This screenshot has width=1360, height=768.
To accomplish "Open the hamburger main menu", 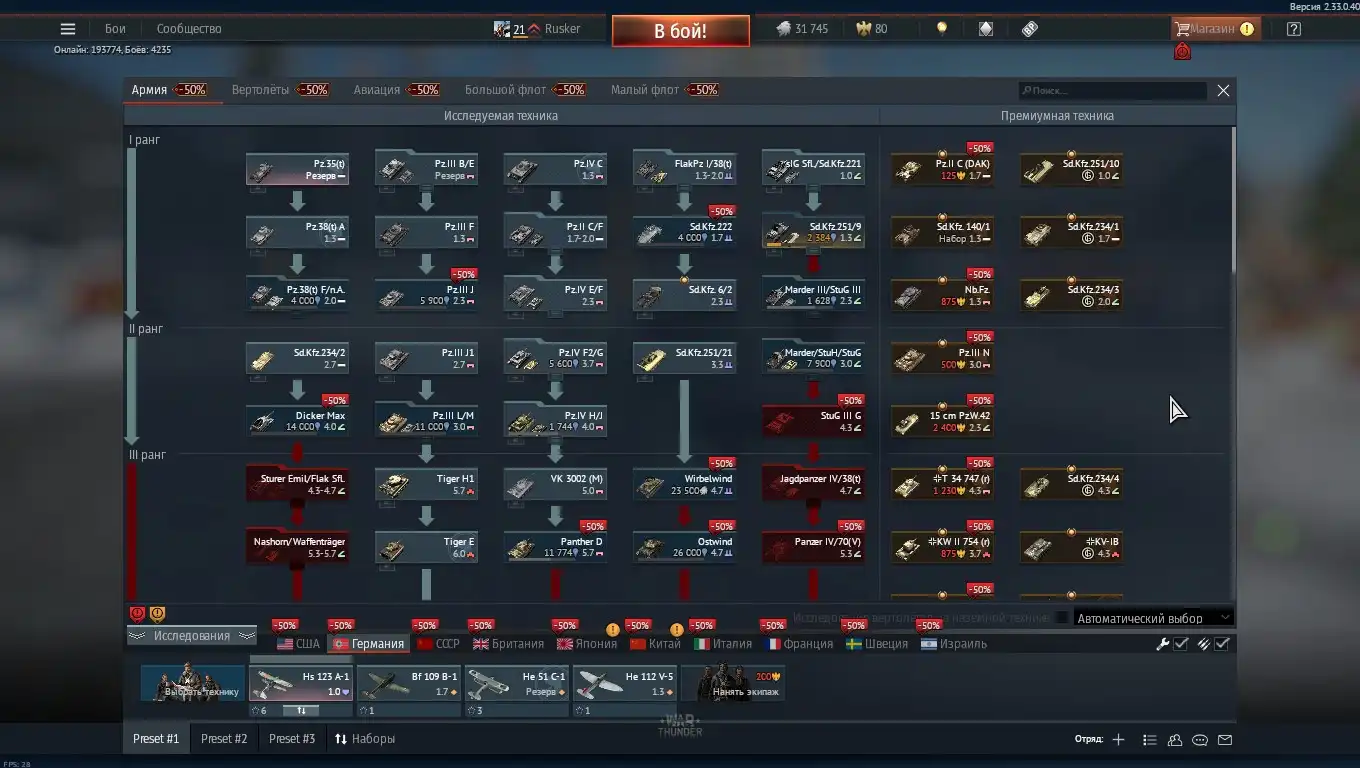I will (x=68, y=29).
